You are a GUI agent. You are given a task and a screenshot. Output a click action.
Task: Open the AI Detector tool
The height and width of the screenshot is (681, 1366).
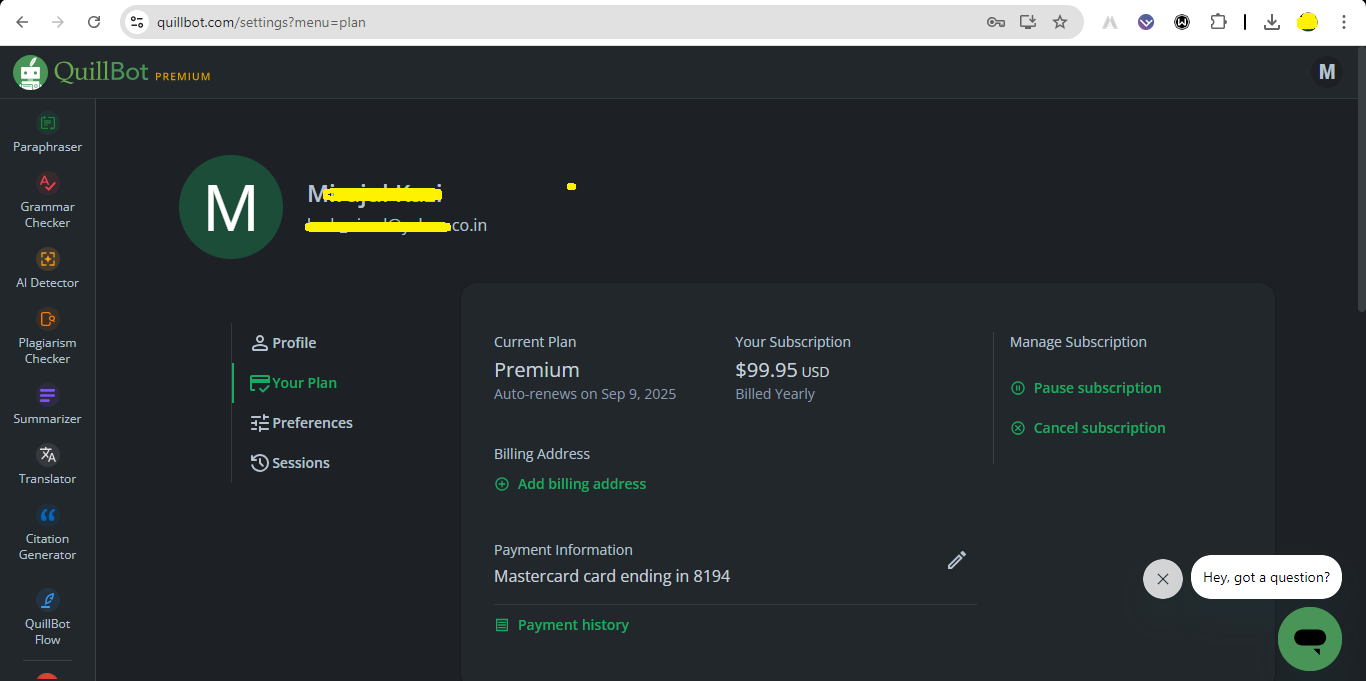(x=47, y=269)
